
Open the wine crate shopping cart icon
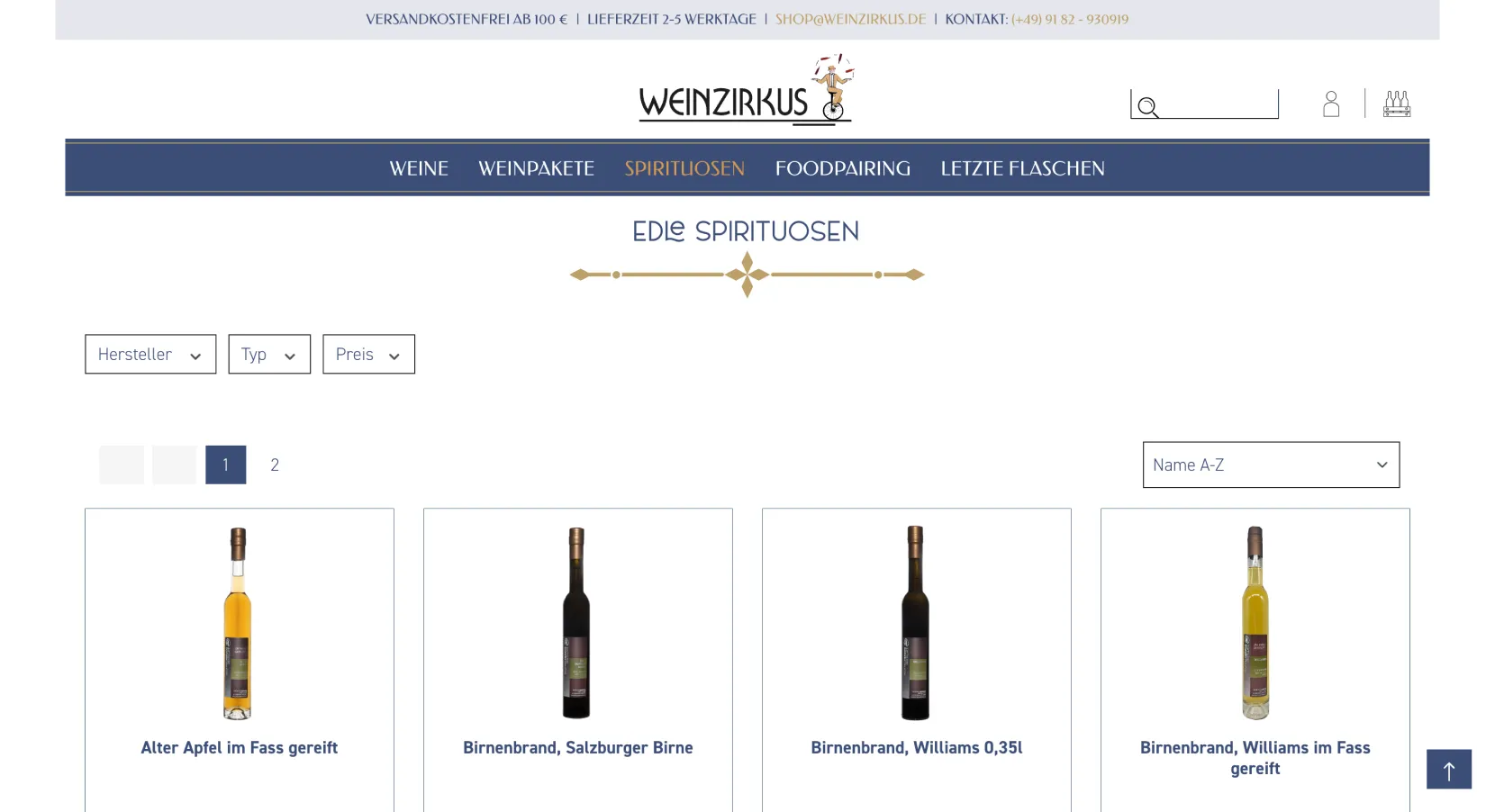[x=1397, y=104]
